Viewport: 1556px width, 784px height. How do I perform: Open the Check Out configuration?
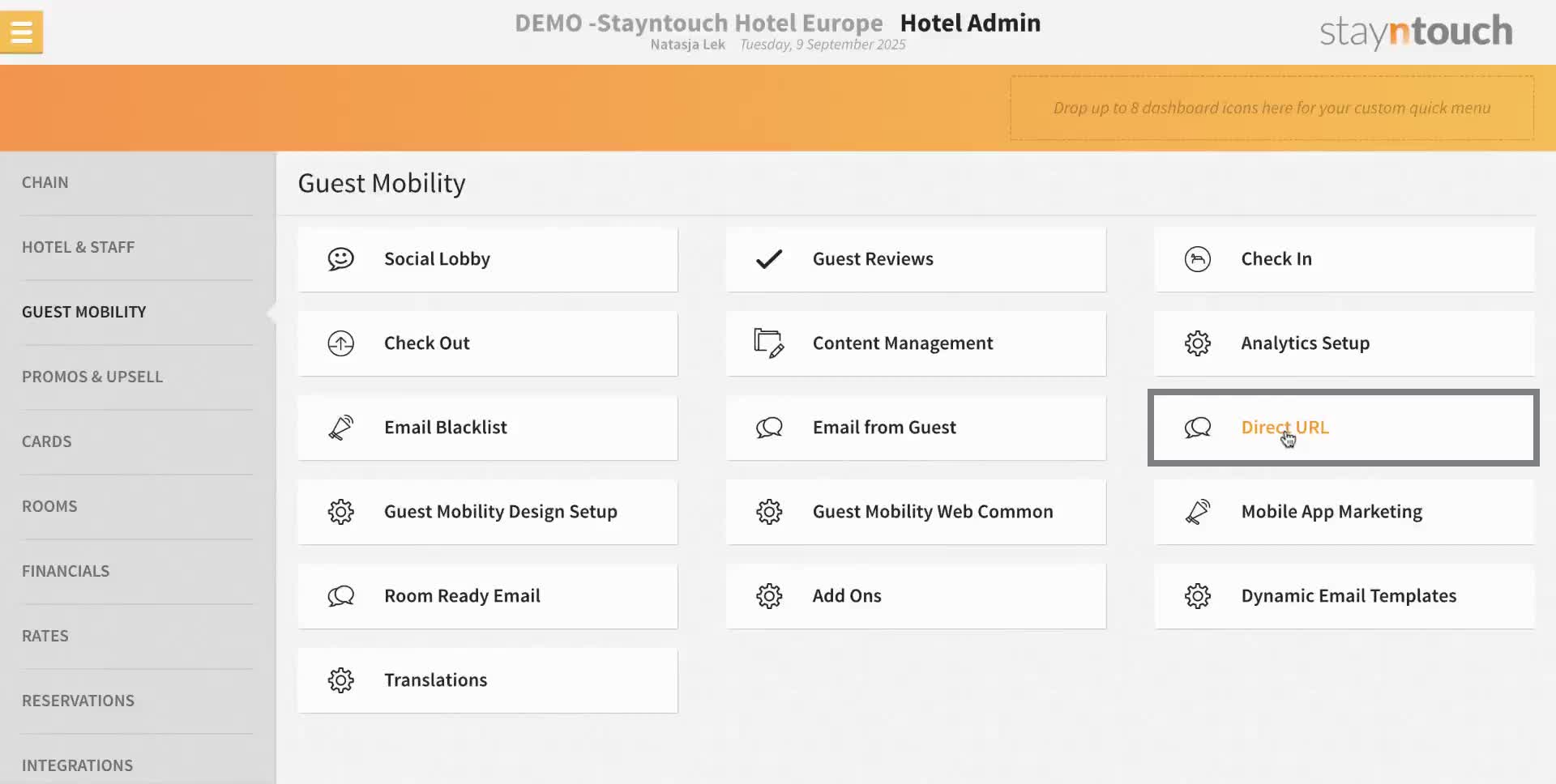tap(487, 343)
